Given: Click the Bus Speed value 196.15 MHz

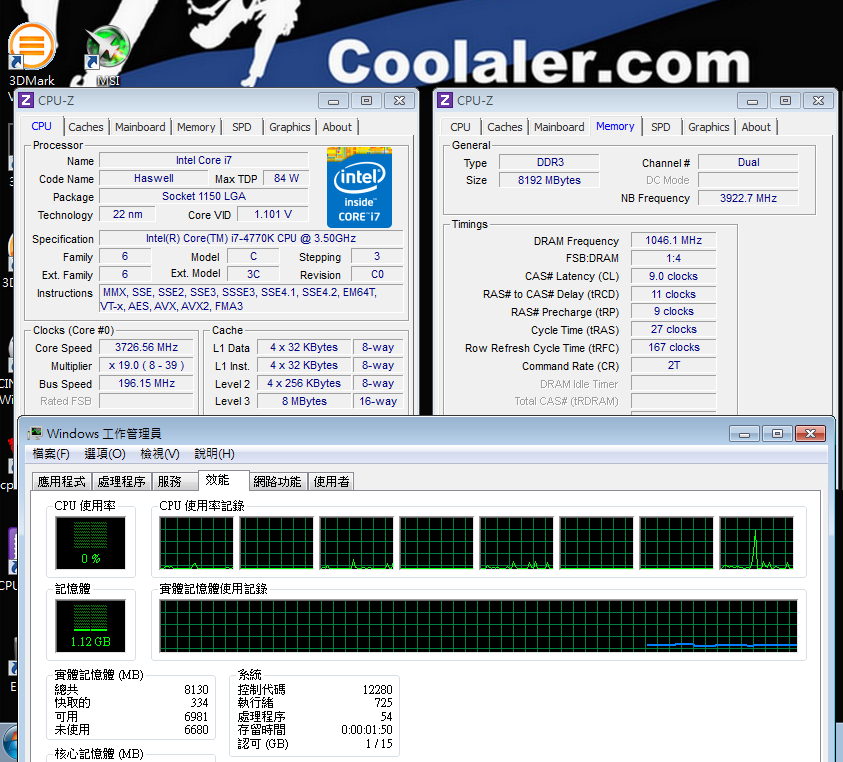Looking at the screenshot, I should 146,383.
